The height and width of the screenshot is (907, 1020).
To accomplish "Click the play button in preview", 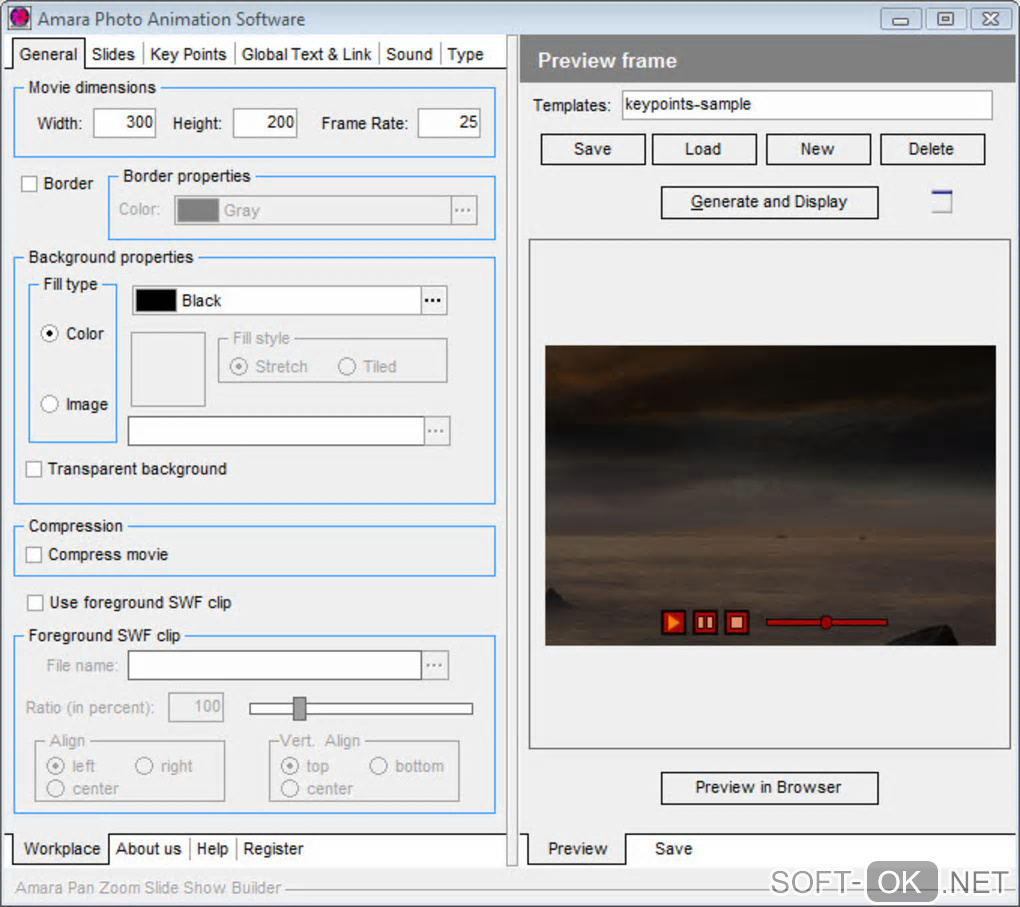I will pos(673,623).
